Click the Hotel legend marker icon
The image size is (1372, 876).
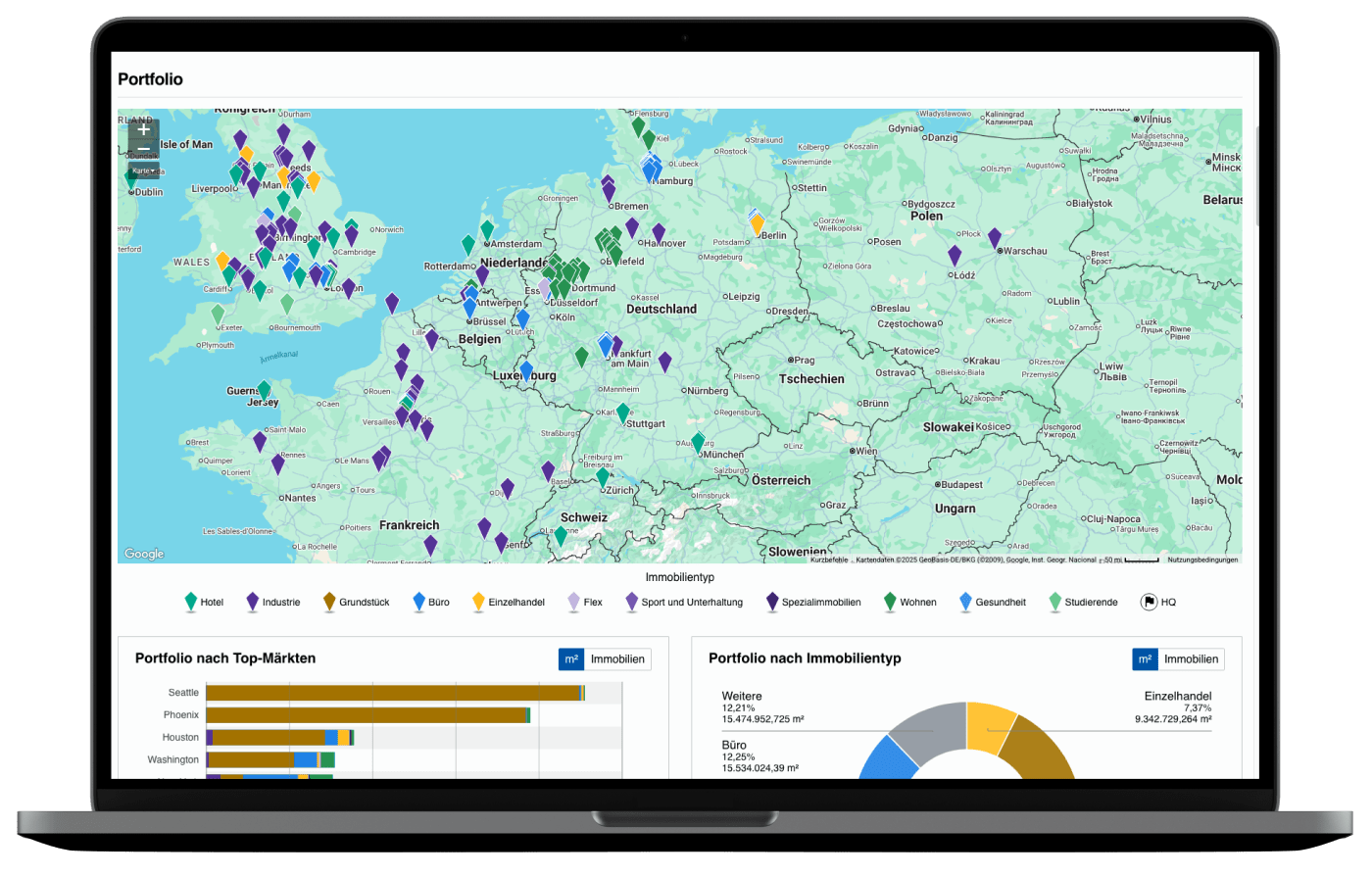[x=191, y=603]
